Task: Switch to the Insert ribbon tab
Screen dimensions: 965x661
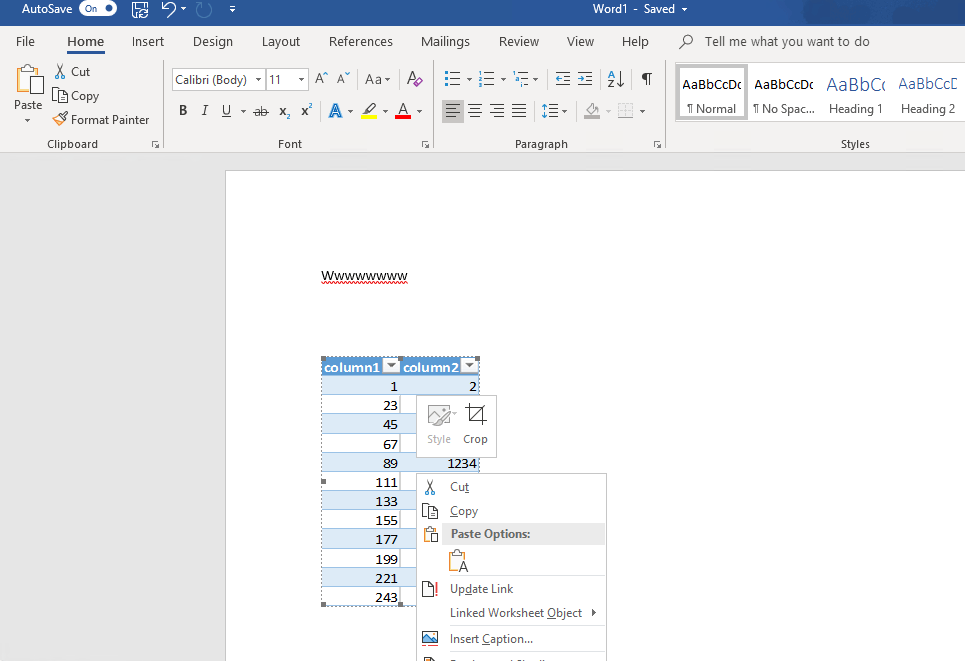Action: (x=147, y=41)
